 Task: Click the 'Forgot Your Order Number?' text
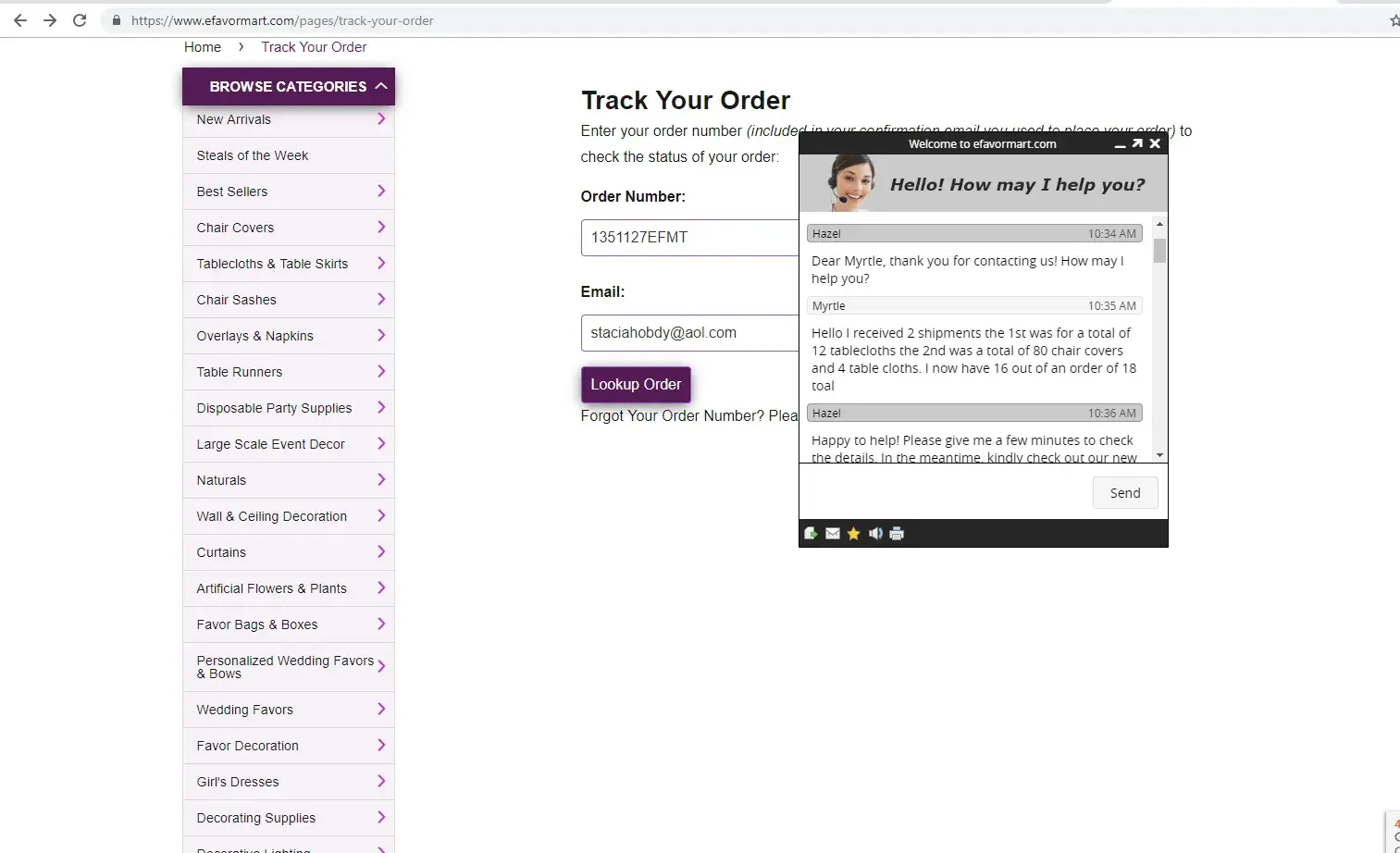click(x=672, y=416)
